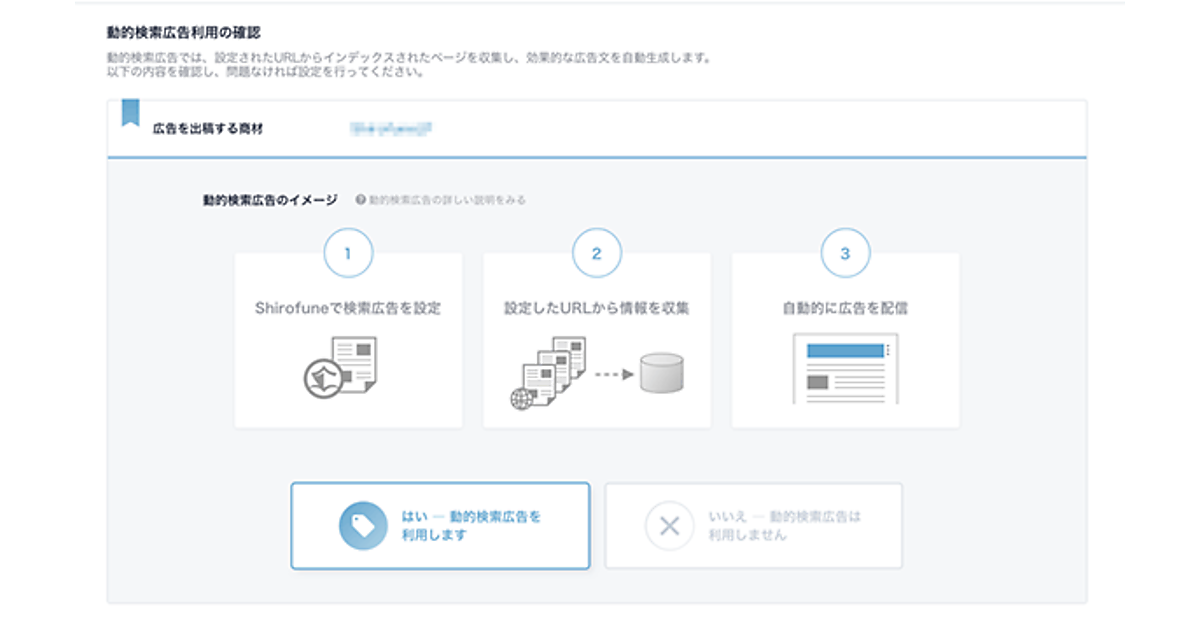1200x630 pixels.
Task: Select いいえ — 動的検索広告は利用しません
Action: point(753,526)
